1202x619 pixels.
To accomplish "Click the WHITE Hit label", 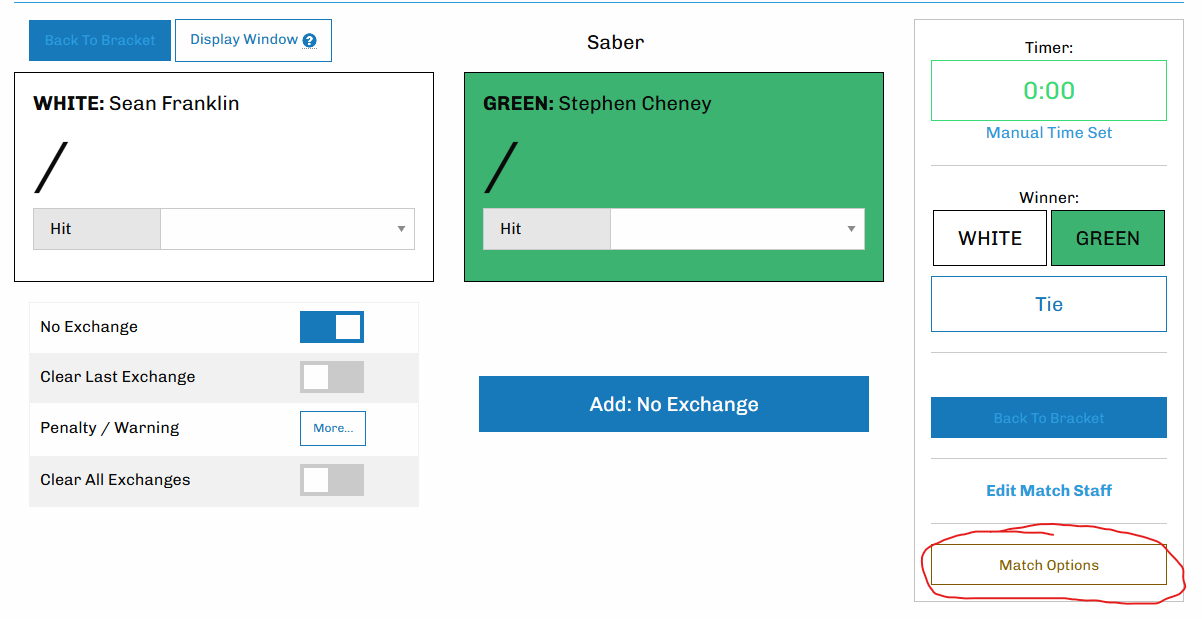I will 97,229.
